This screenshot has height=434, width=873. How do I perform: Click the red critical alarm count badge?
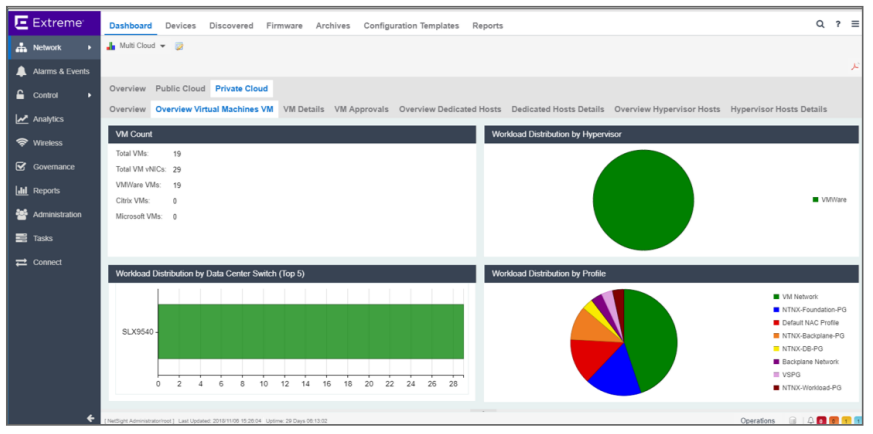coord(821,421)
